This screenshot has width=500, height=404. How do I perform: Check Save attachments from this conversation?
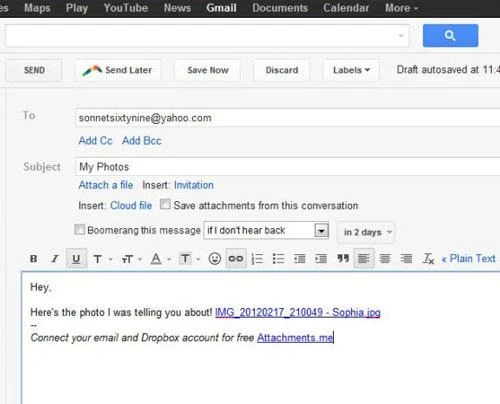pyautogui.click(x=165, y=204)
